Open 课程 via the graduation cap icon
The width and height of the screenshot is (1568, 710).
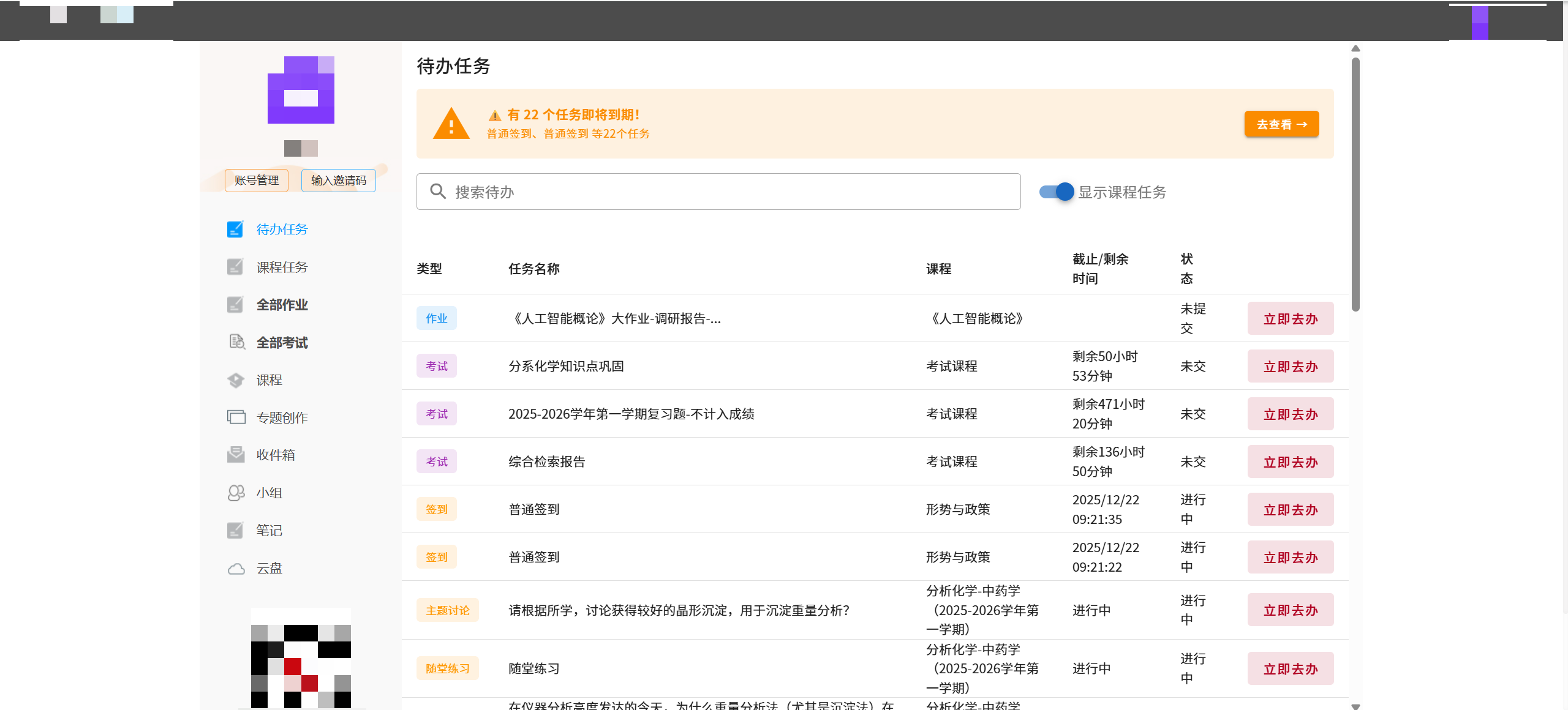click(236, 380)
